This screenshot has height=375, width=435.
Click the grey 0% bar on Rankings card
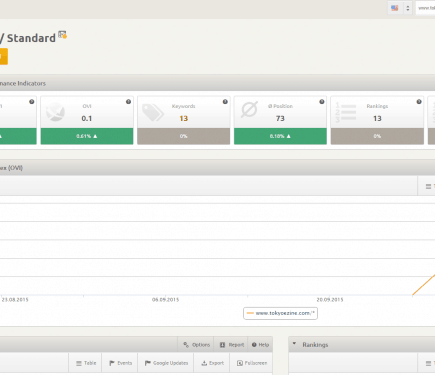(377, 136)
